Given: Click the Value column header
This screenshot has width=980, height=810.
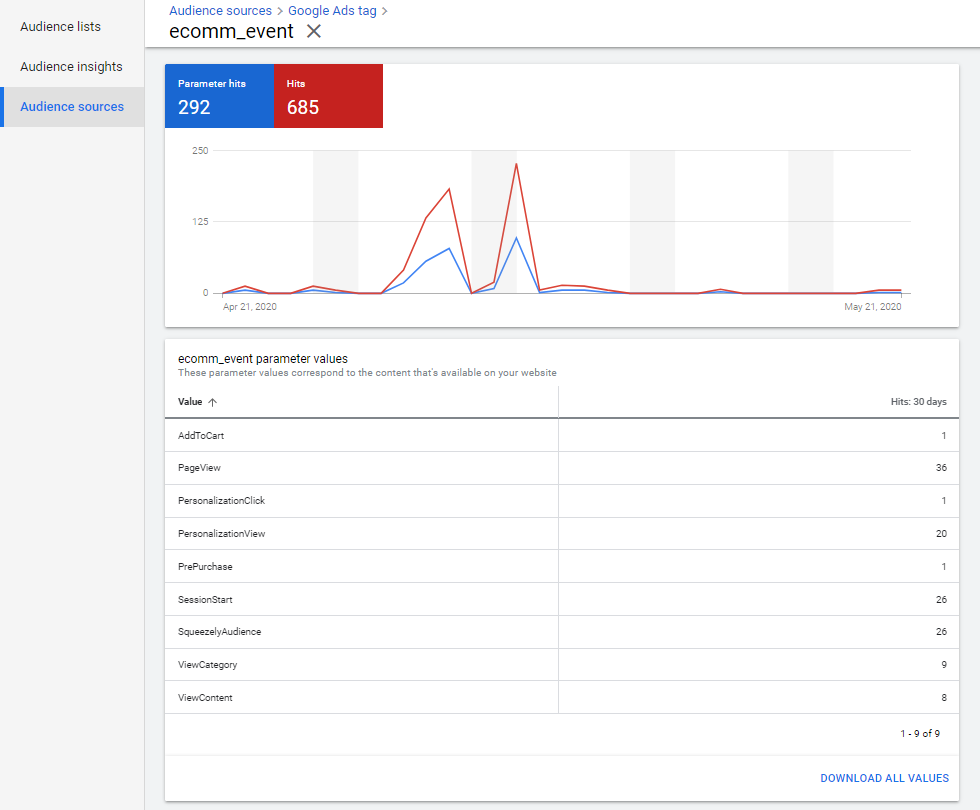Looking at the screenshot, I should pyautogui.click(x=190, y=402).
